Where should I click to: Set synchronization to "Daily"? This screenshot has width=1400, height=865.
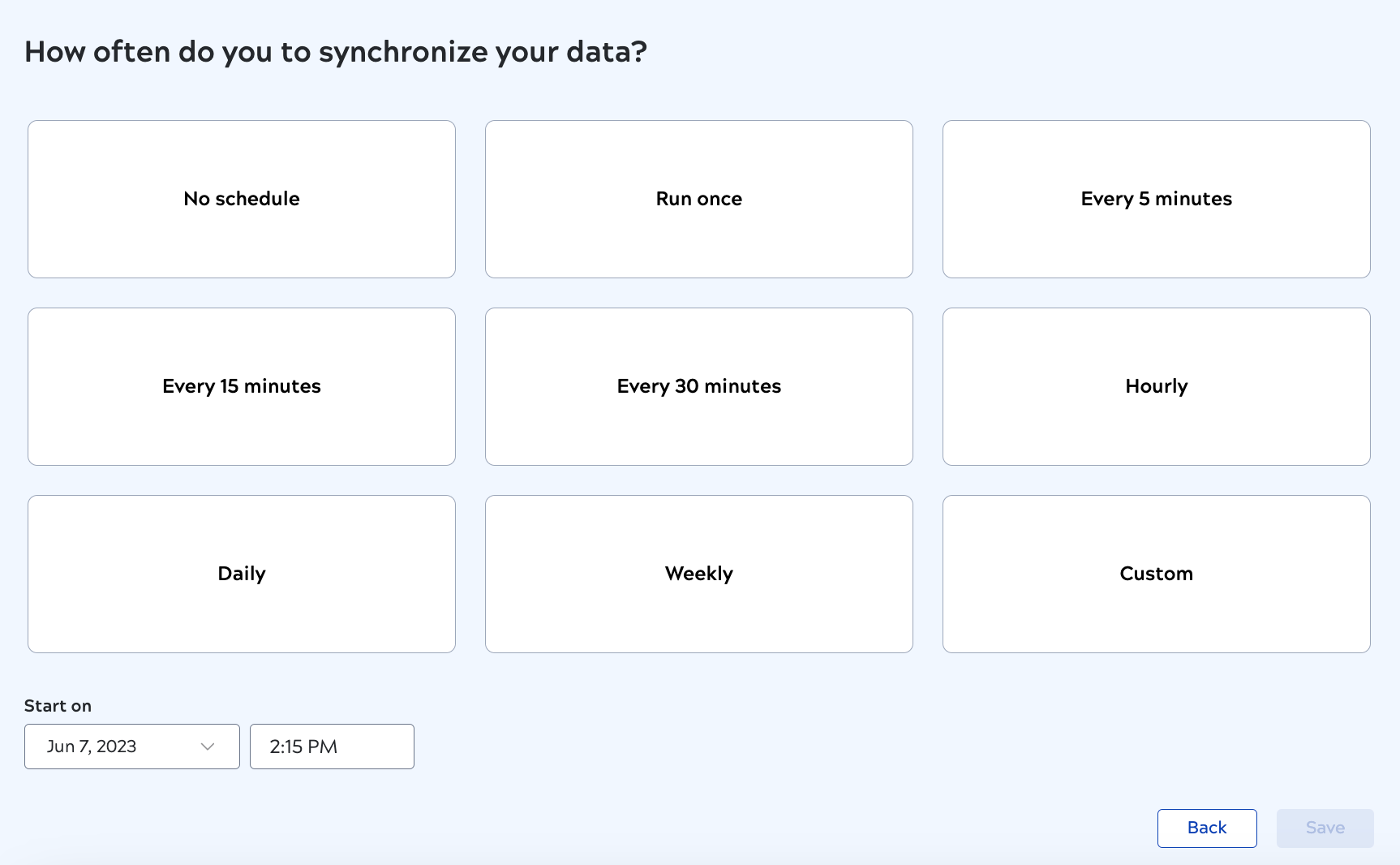[x=241, y=574]
